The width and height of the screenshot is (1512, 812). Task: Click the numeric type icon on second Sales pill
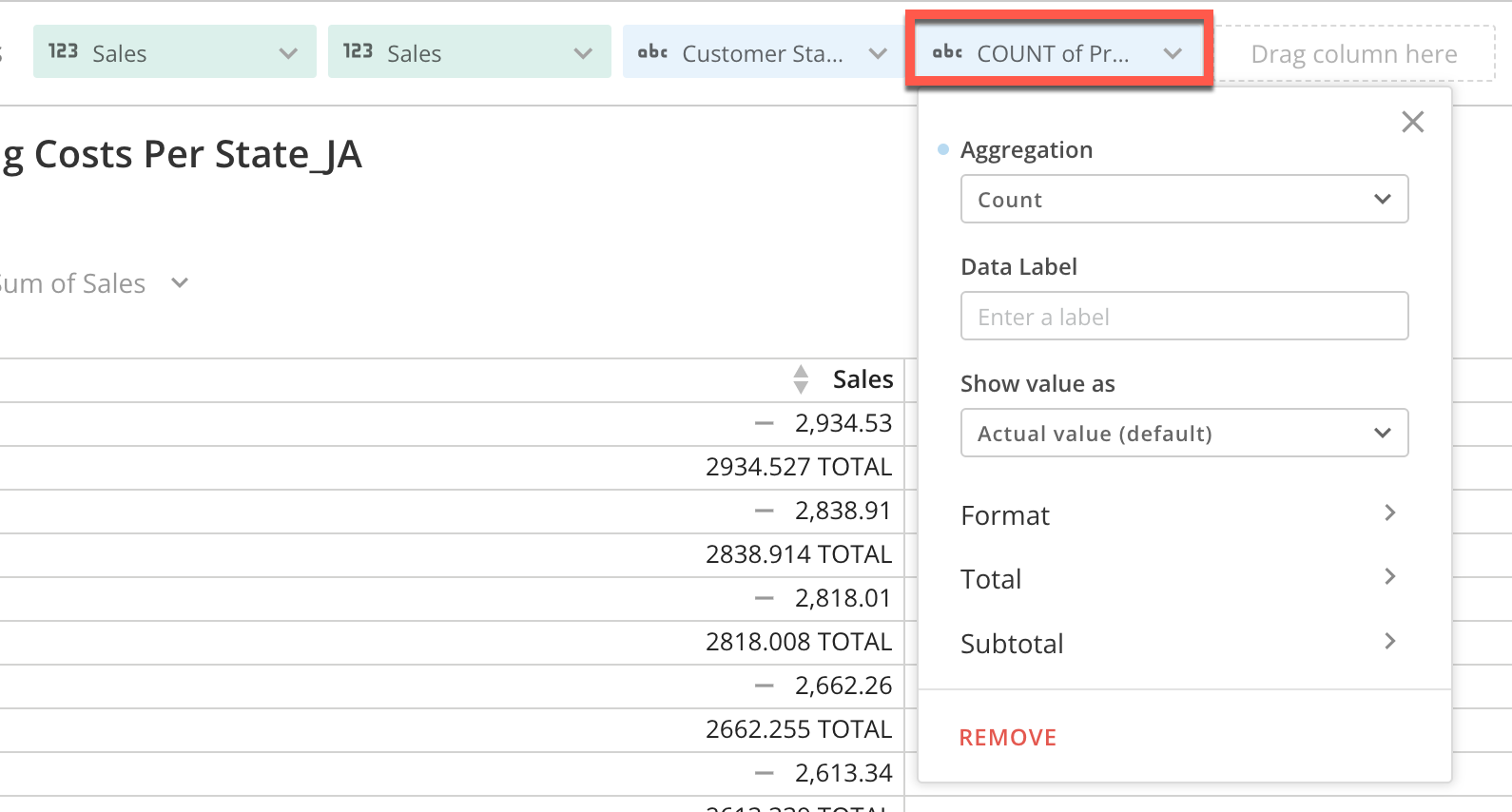tap(358, 51)
